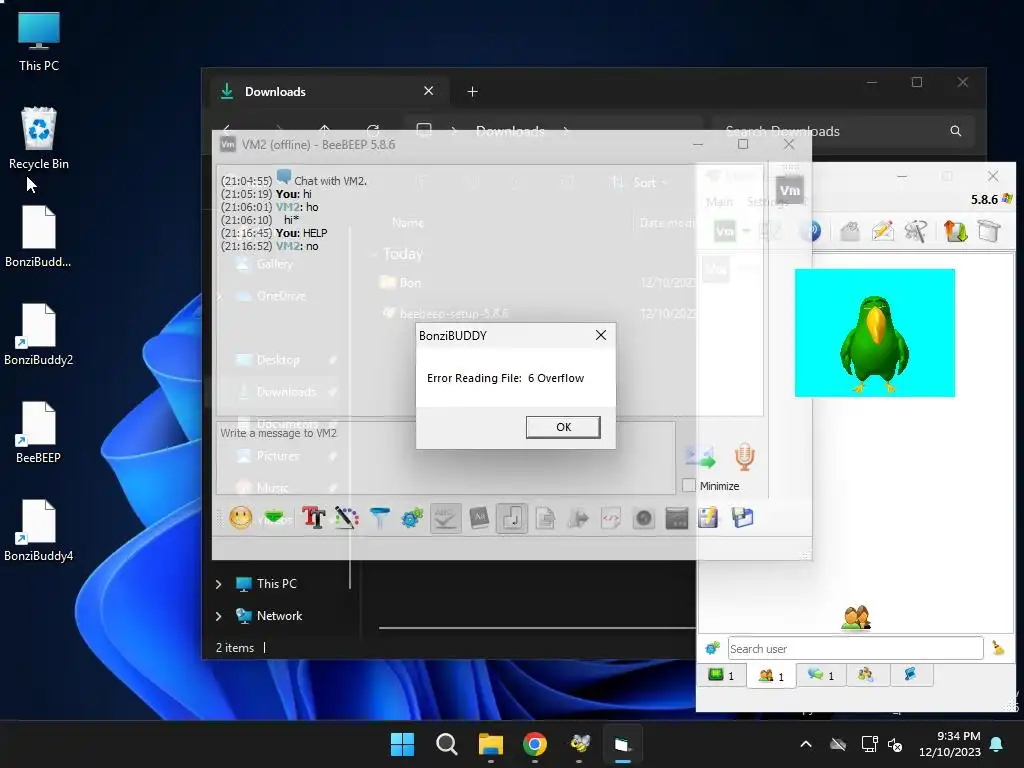
Task: Open the font color picker pencil icon
Action: (x=347, y=518)
